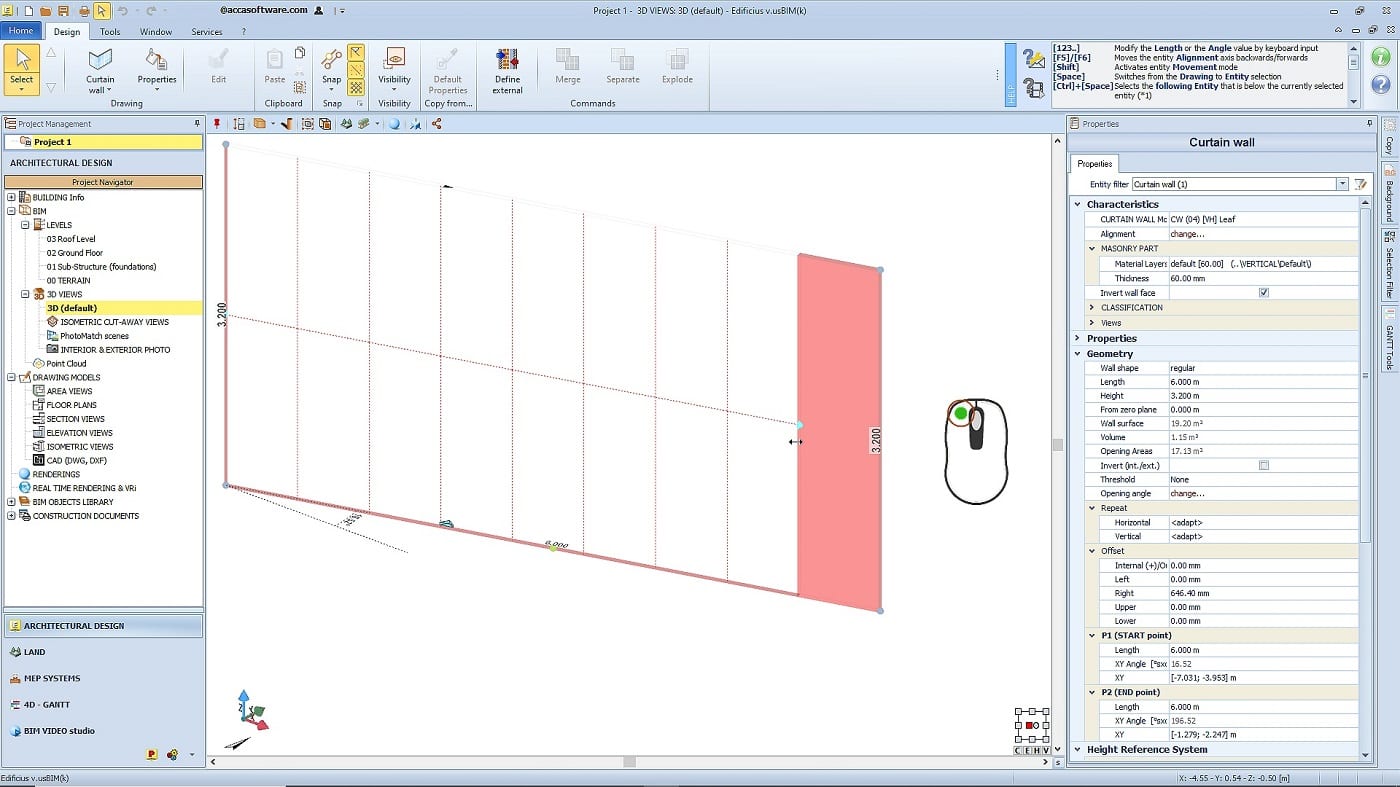
Task: Open the Services ribbon tab
Action: (x=207, y=32)
